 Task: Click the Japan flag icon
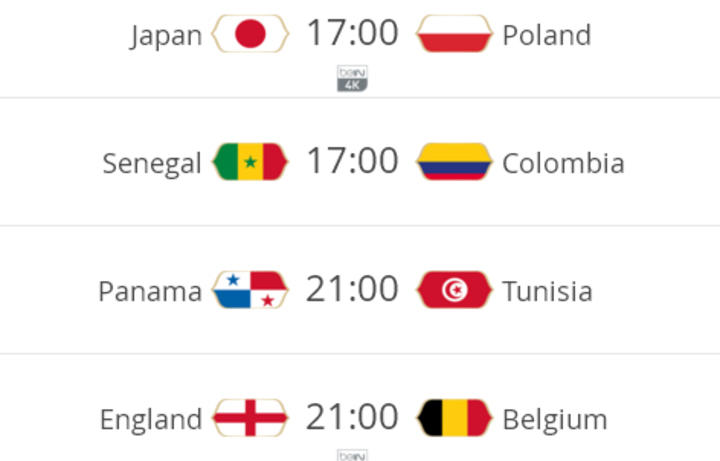[250, 34]
